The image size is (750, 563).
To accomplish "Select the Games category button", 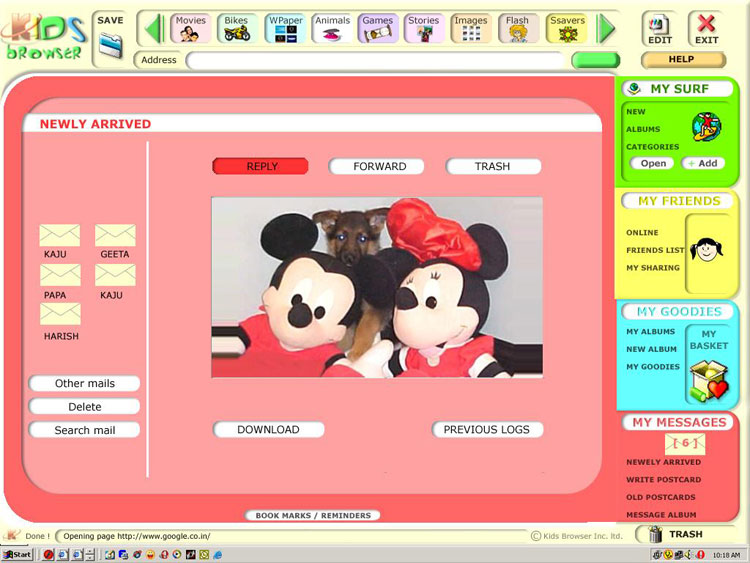I will (378, 28).
